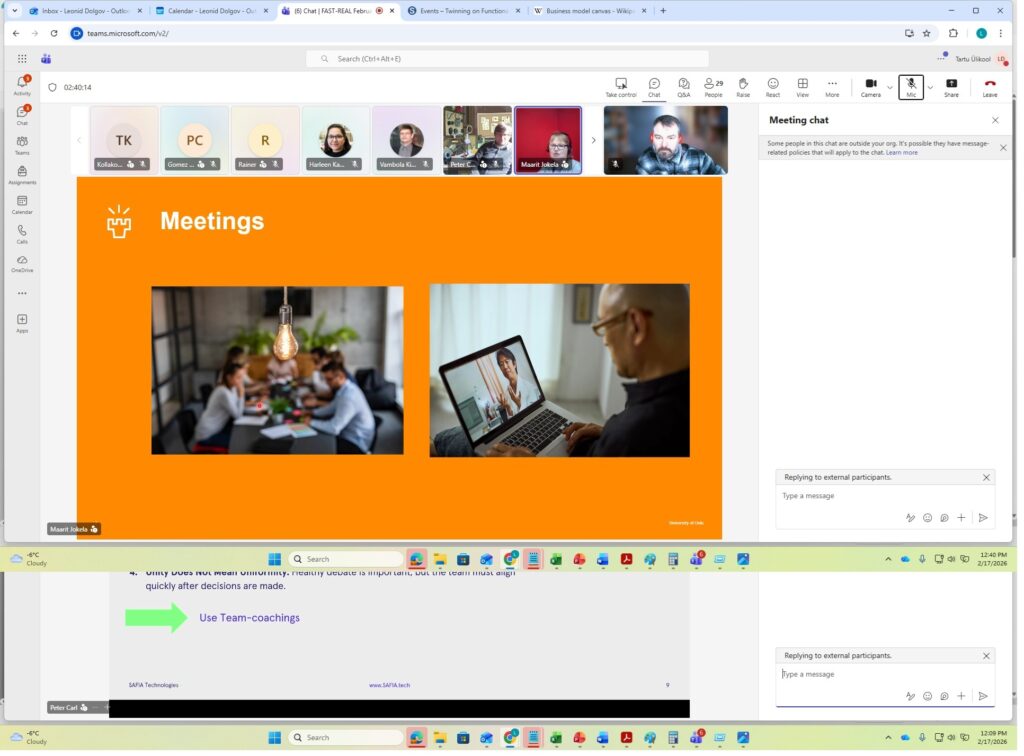Expand camera options arrow next to Camera
The height and width of the screenshot is (756, 1024).
pos(890,87)
